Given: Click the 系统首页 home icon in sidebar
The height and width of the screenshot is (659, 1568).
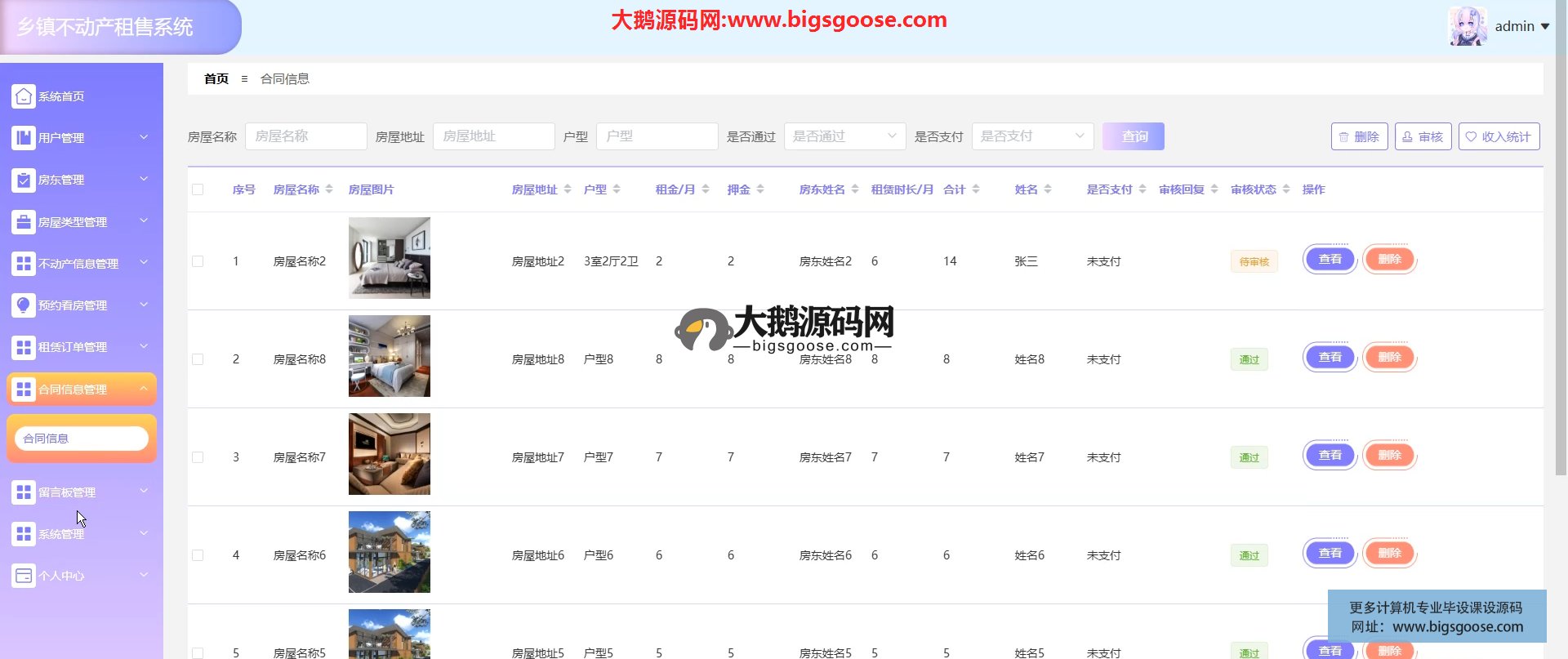Looking at the screenshot, I should (x=24, y=96).
